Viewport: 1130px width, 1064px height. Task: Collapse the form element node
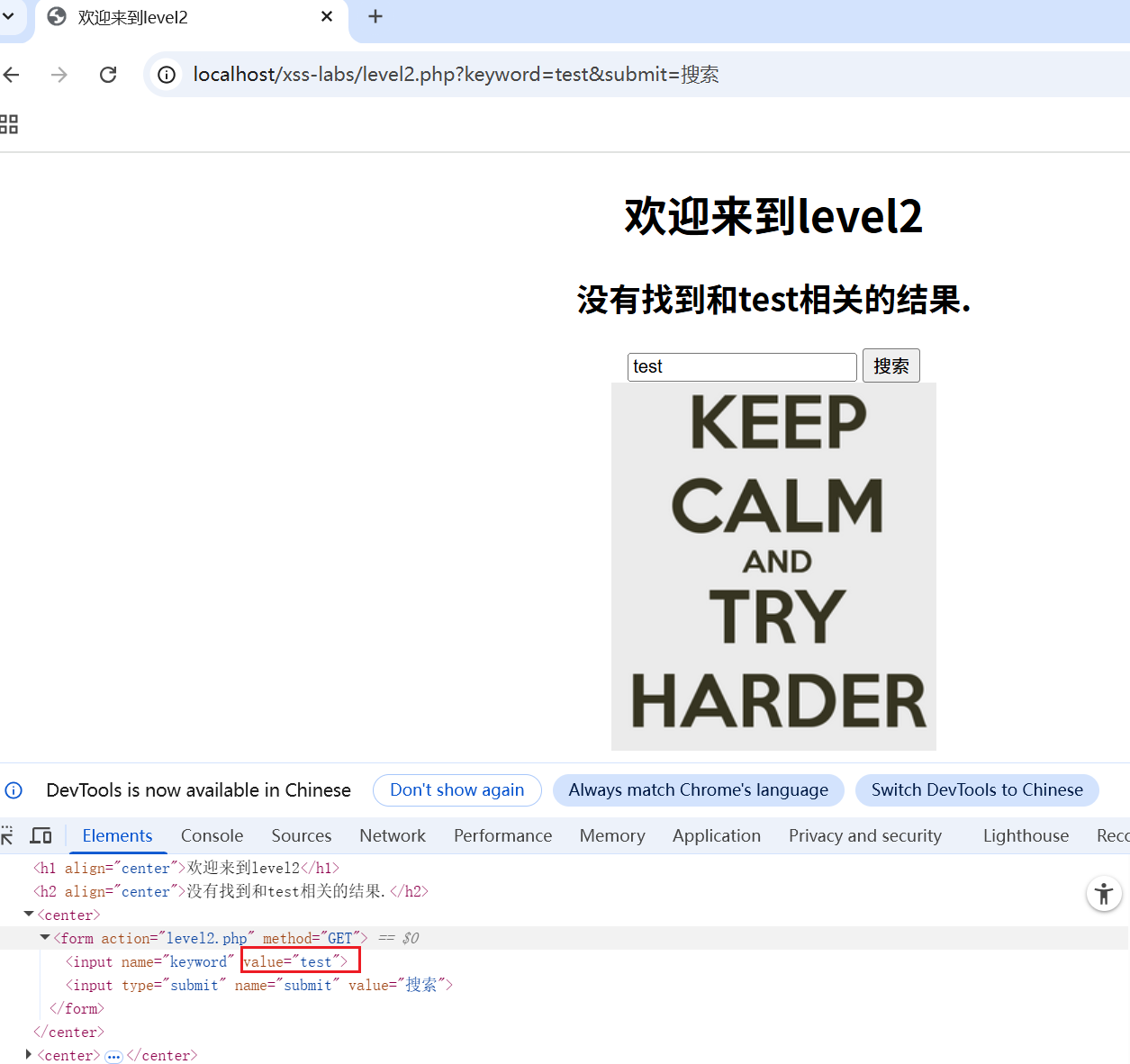[x=45, y=938]
